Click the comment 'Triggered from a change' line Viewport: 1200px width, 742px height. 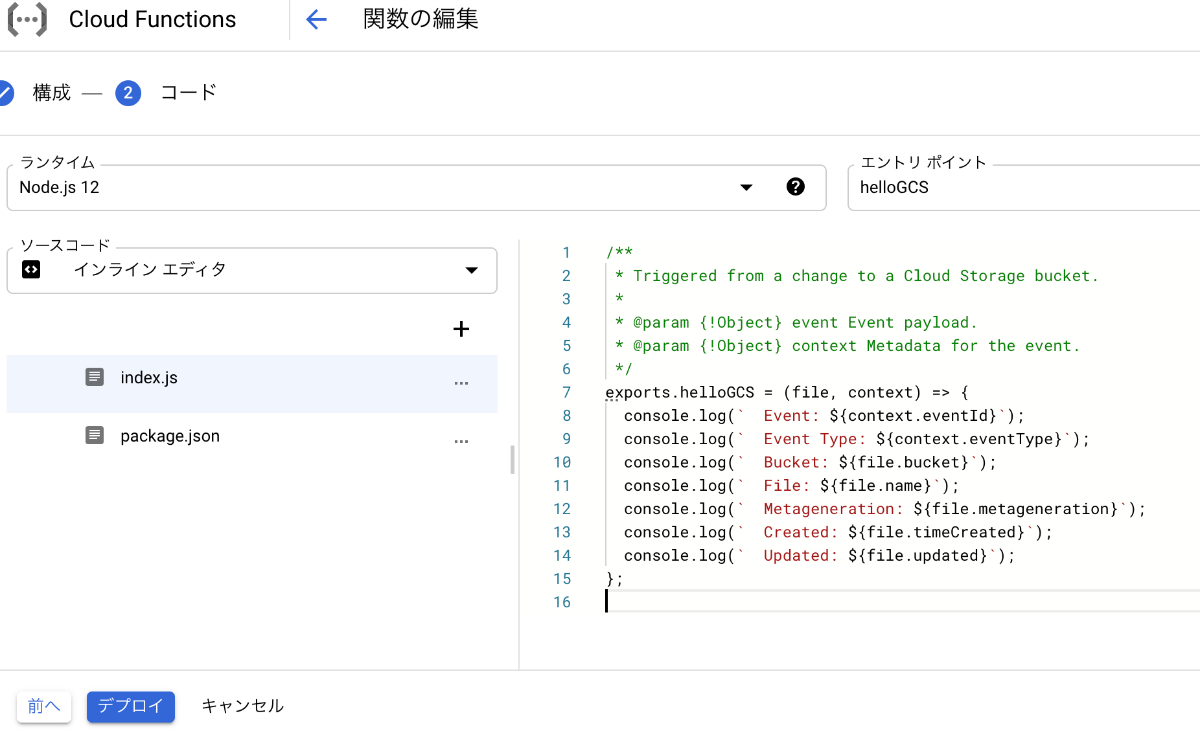coord(857,276)
